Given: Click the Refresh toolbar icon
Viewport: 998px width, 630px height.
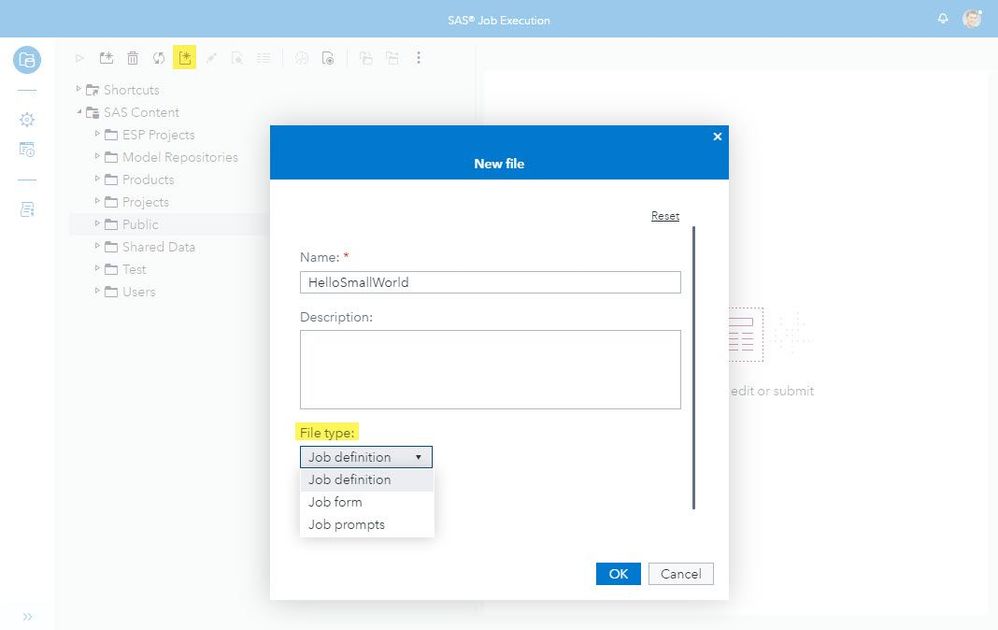Looking at the screenshot, I should pyautogui.click(x=158, y=58).
